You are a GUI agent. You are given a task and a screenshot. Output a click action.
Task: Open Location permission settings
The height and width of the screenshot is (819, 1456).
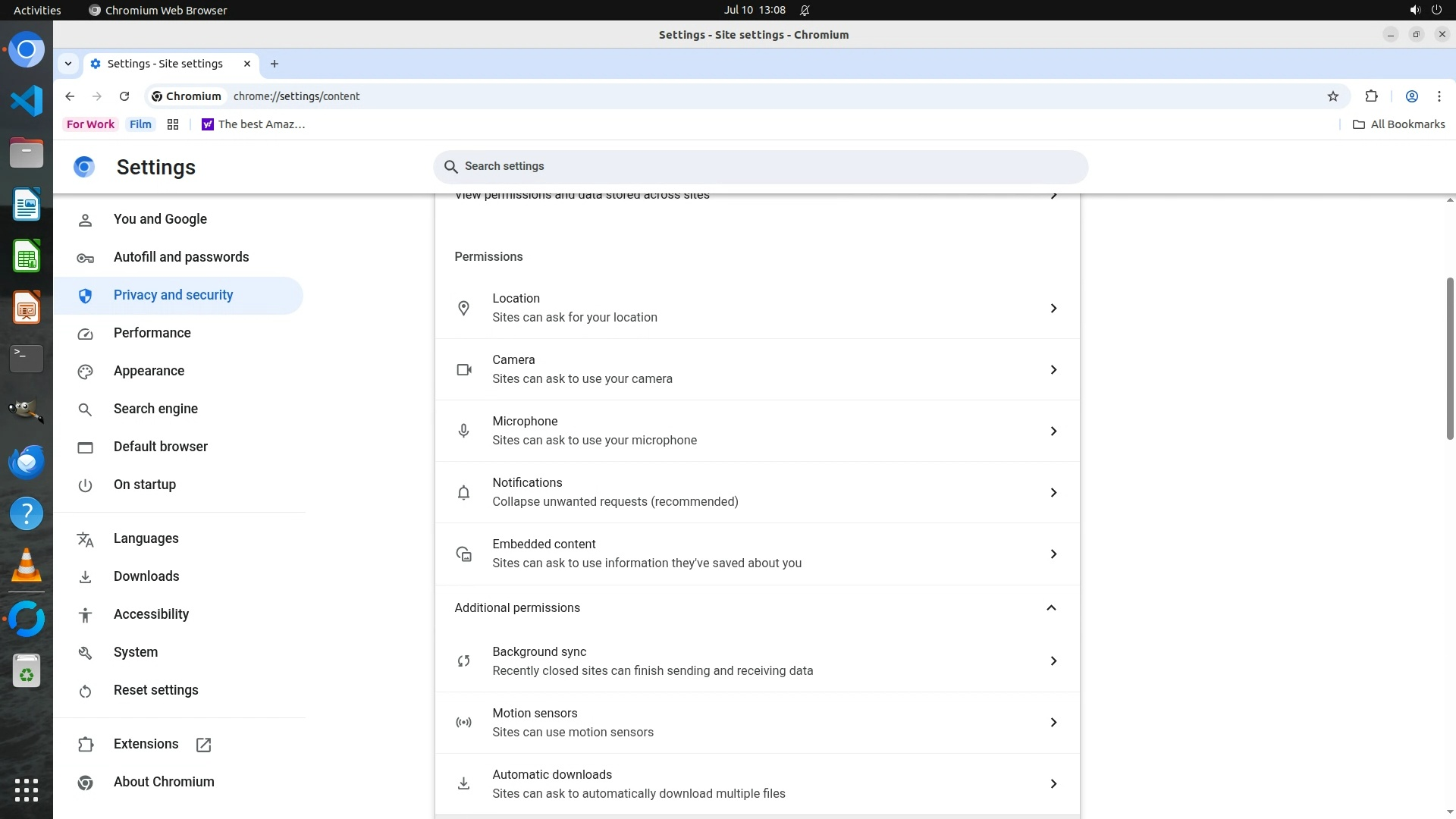coord(756,308)
